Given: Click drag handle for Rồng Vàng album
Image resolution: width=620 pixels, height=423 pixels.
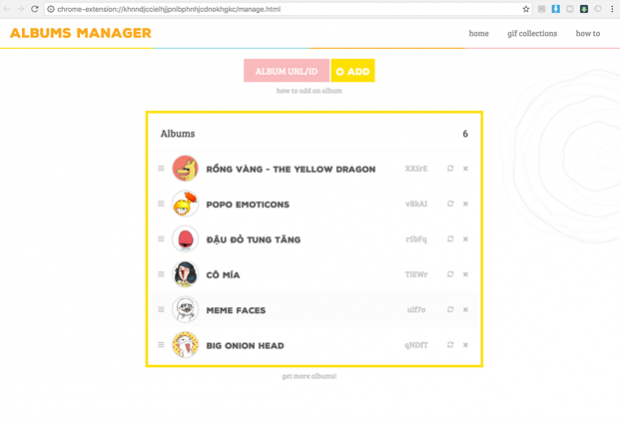Looking at the screenshot, I should (161, 169).
